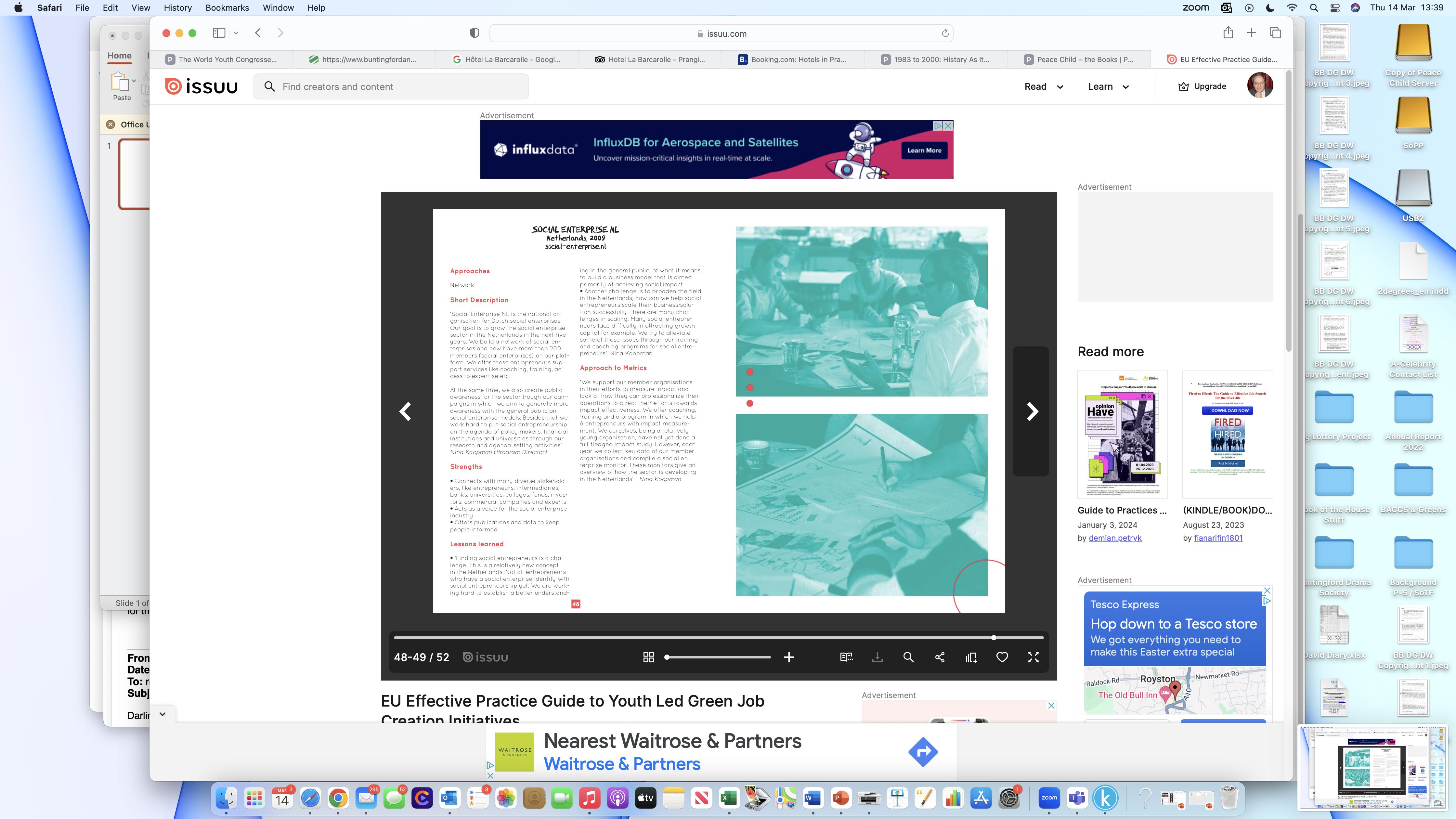Click the Find creators and content field
This screenshot has height=819, width=1456.
tap(391, 86)
